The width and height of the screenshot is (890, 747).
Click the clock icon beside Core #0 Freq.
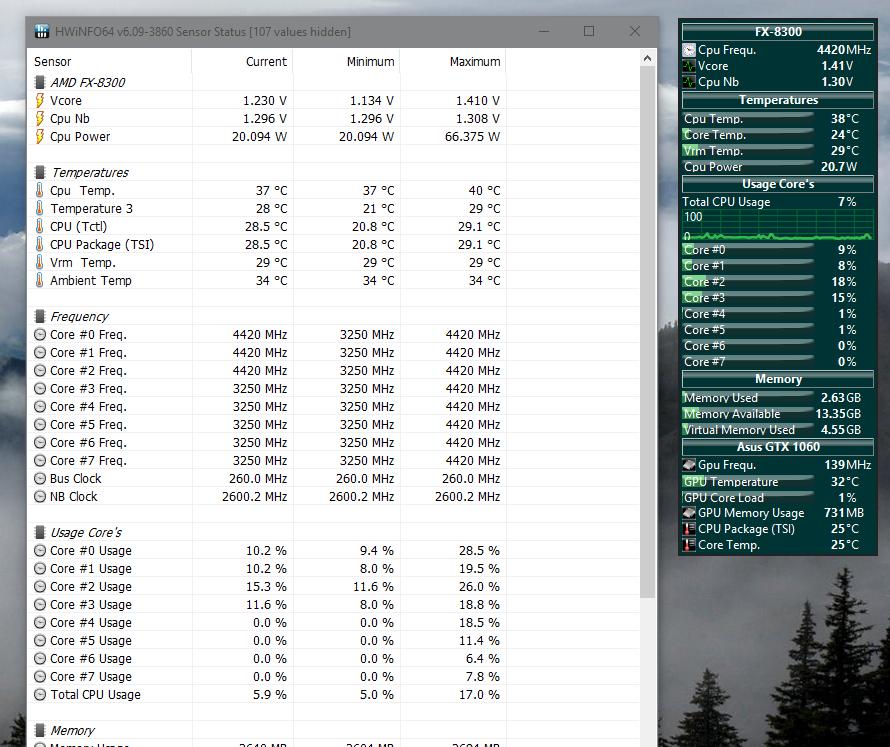(40, 334)
